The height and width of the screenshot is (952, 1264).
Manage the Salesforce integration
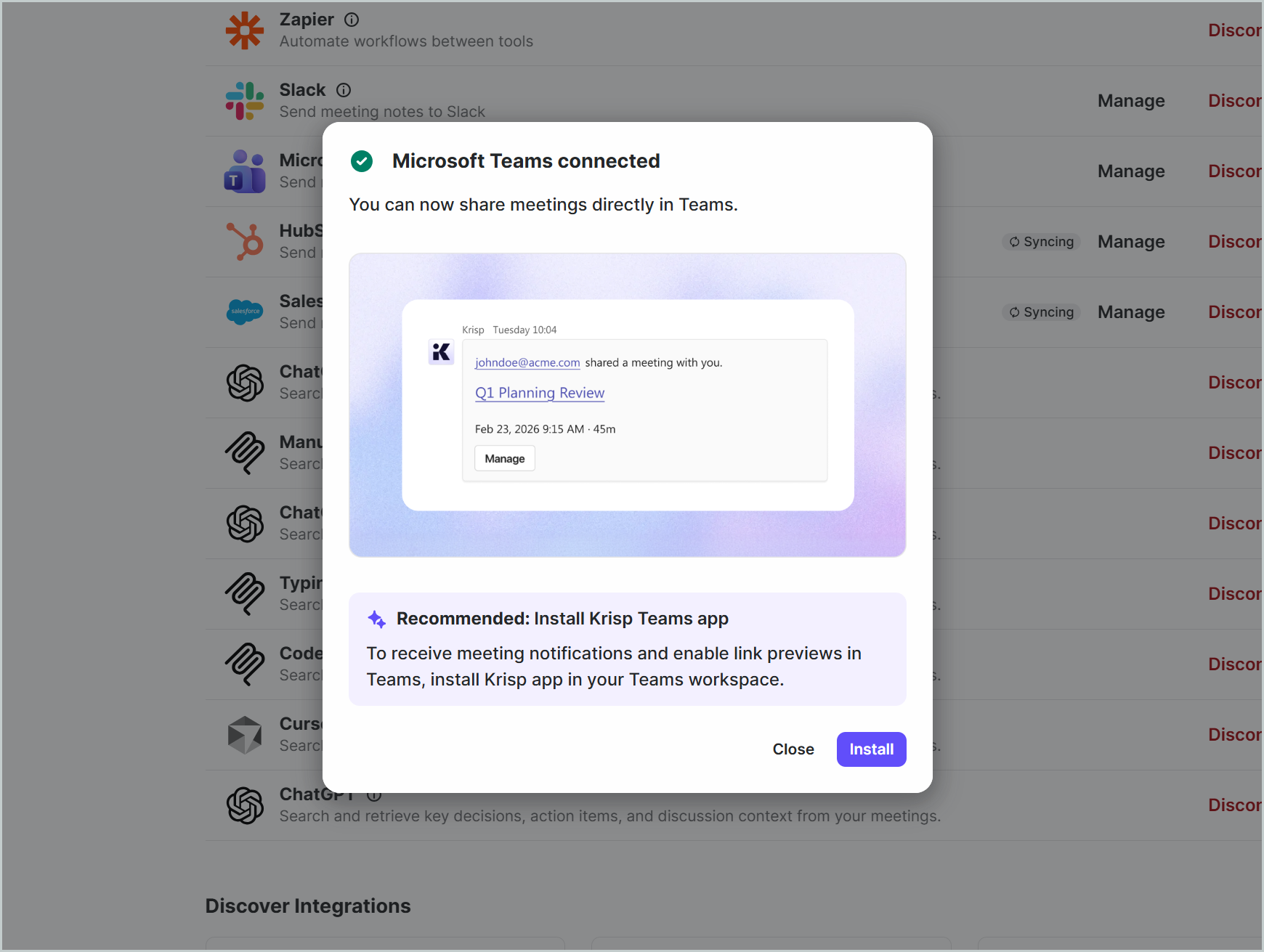click(1130, 312)
